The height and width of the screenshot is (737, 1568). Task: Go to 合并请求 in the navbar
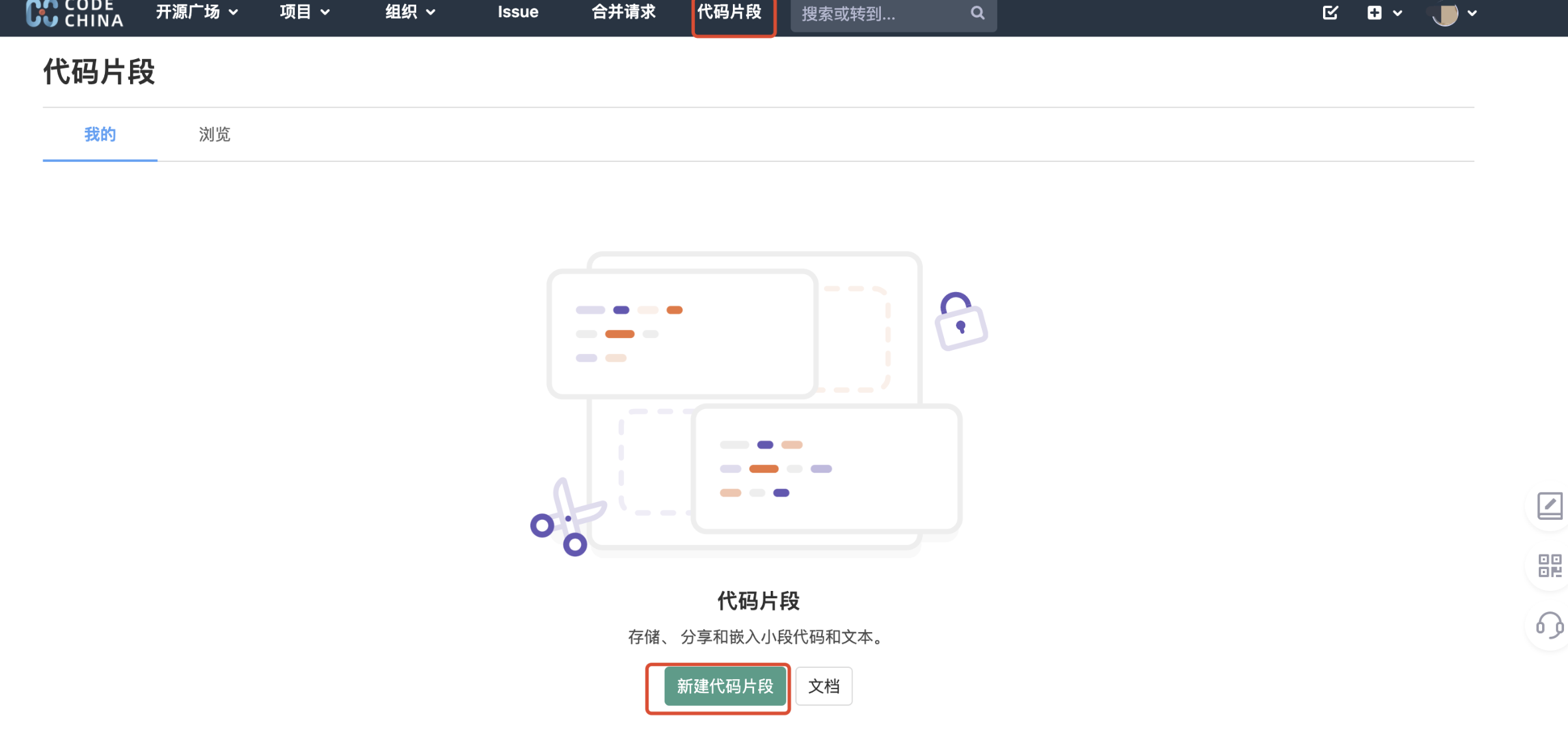click(623, 12)
